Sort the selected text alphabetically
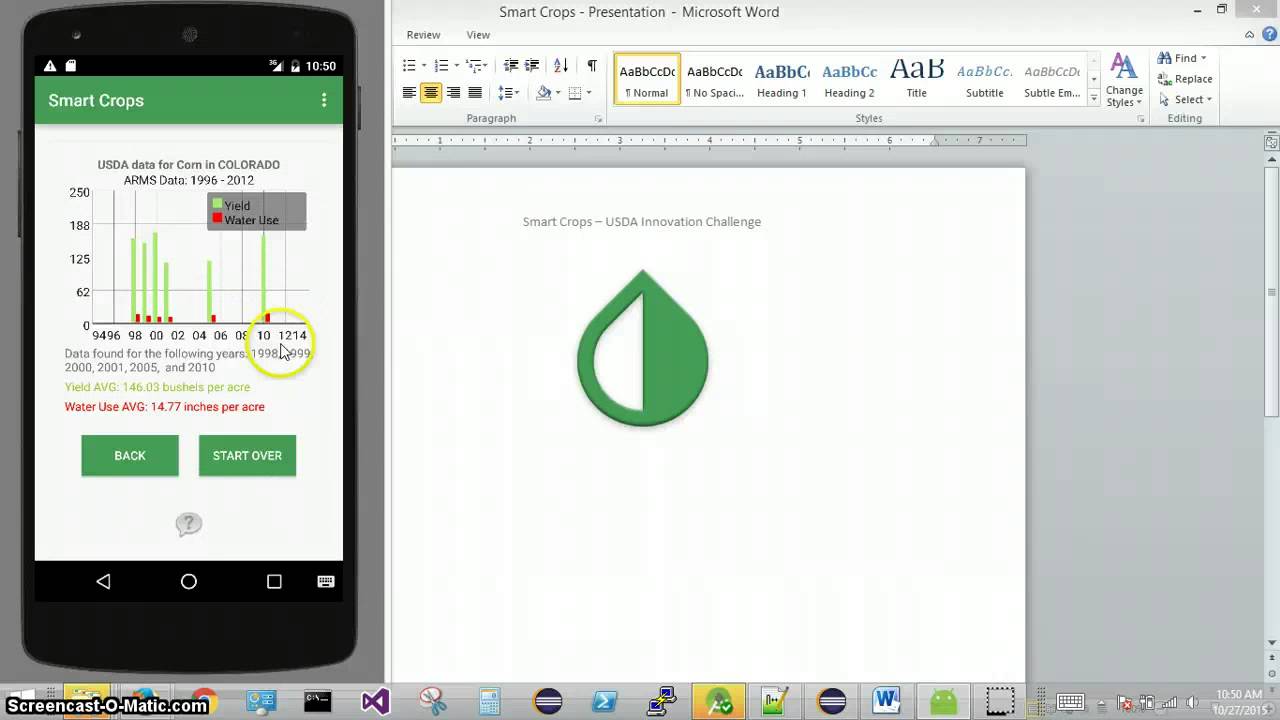Image resolution: width=1280 pixels, height=720 pixels. pyautogui.click(x=561, y=65)
